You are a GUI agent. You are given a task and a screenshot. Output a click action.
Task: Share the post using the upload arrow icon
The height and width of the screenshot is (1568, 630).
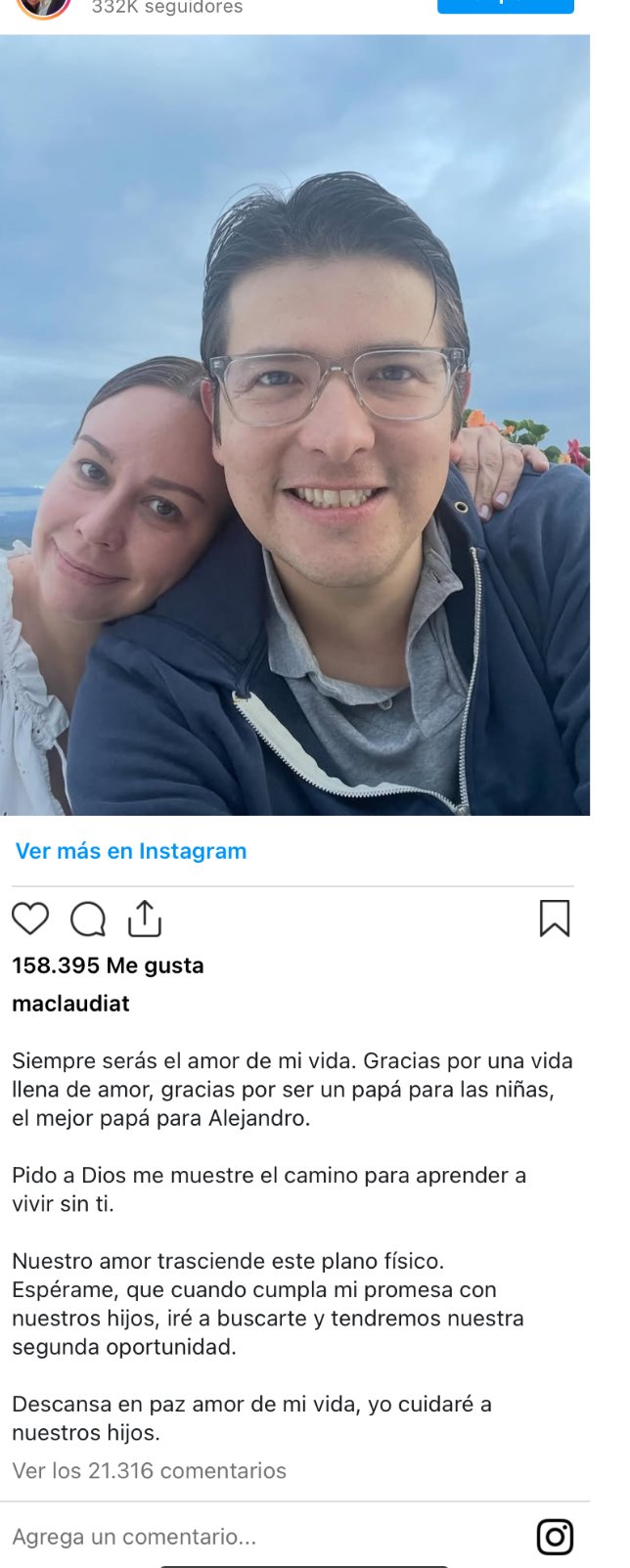coord(145,918)
